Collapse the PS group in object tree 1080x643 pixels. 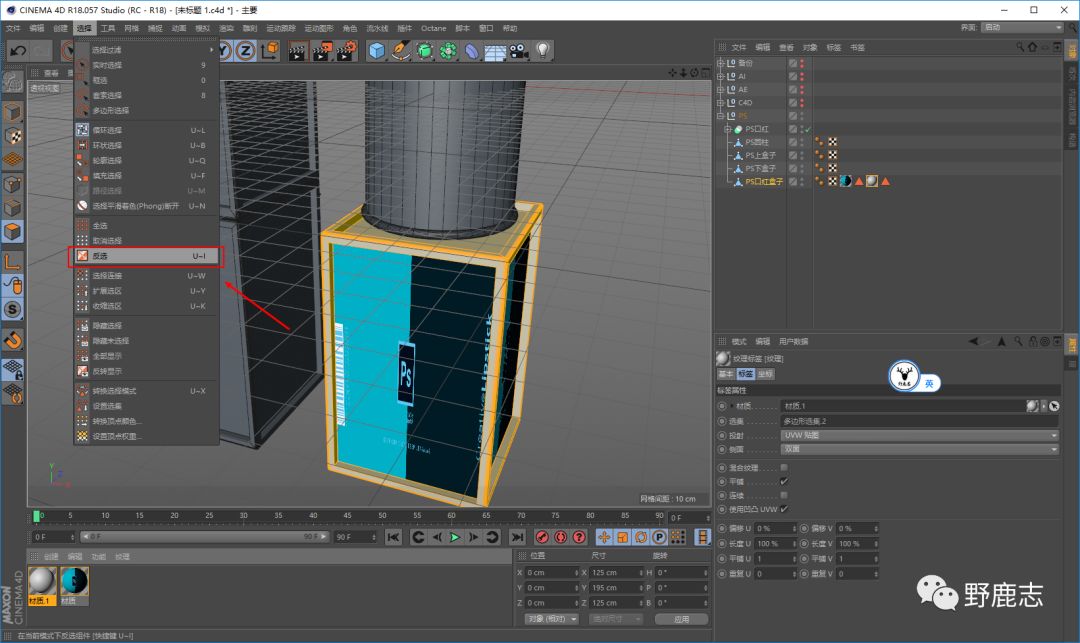[x=720, y=116]
